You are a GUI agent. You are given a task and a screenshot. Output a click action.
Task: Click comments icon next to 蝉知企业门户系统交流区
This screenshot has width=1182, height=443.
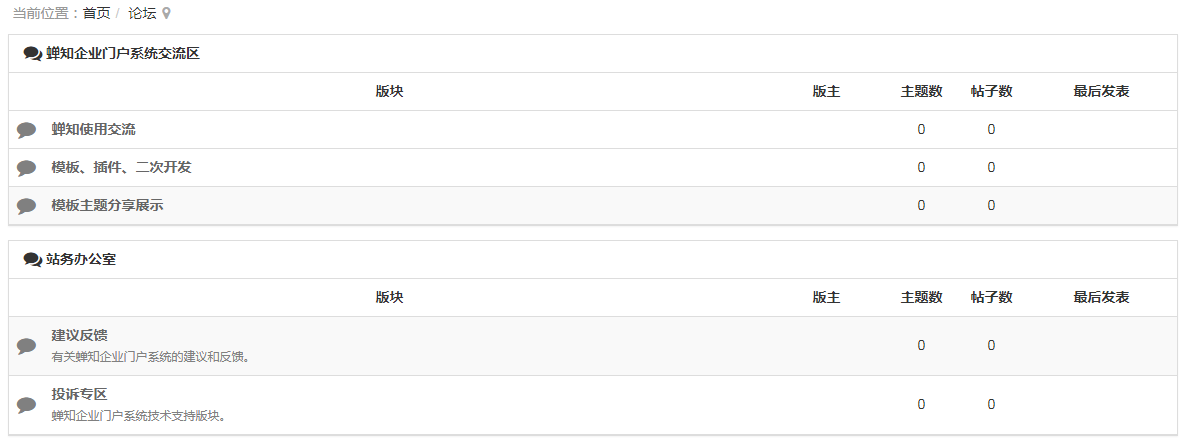pos(32,54)
